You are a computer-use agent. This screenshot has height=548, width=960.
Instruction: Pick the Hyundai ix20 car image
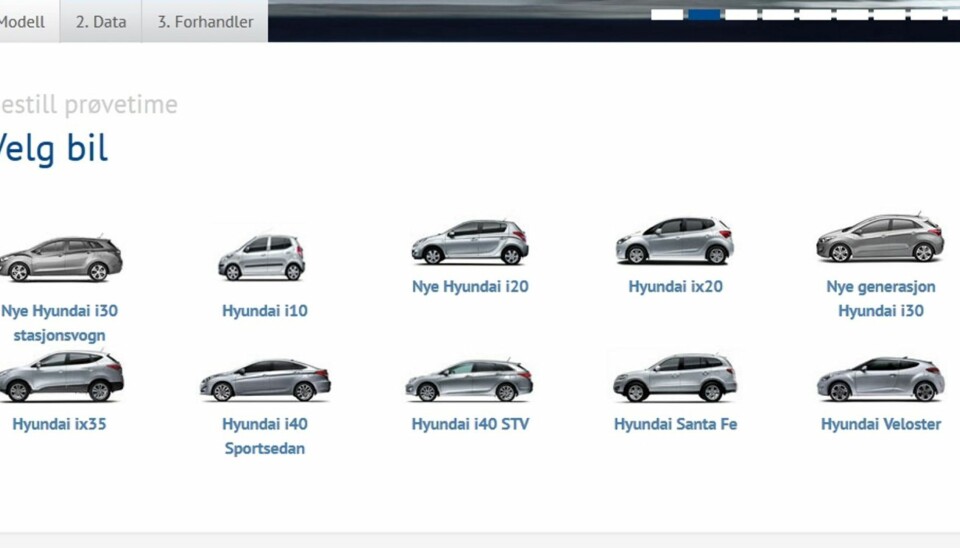(675, 241)
